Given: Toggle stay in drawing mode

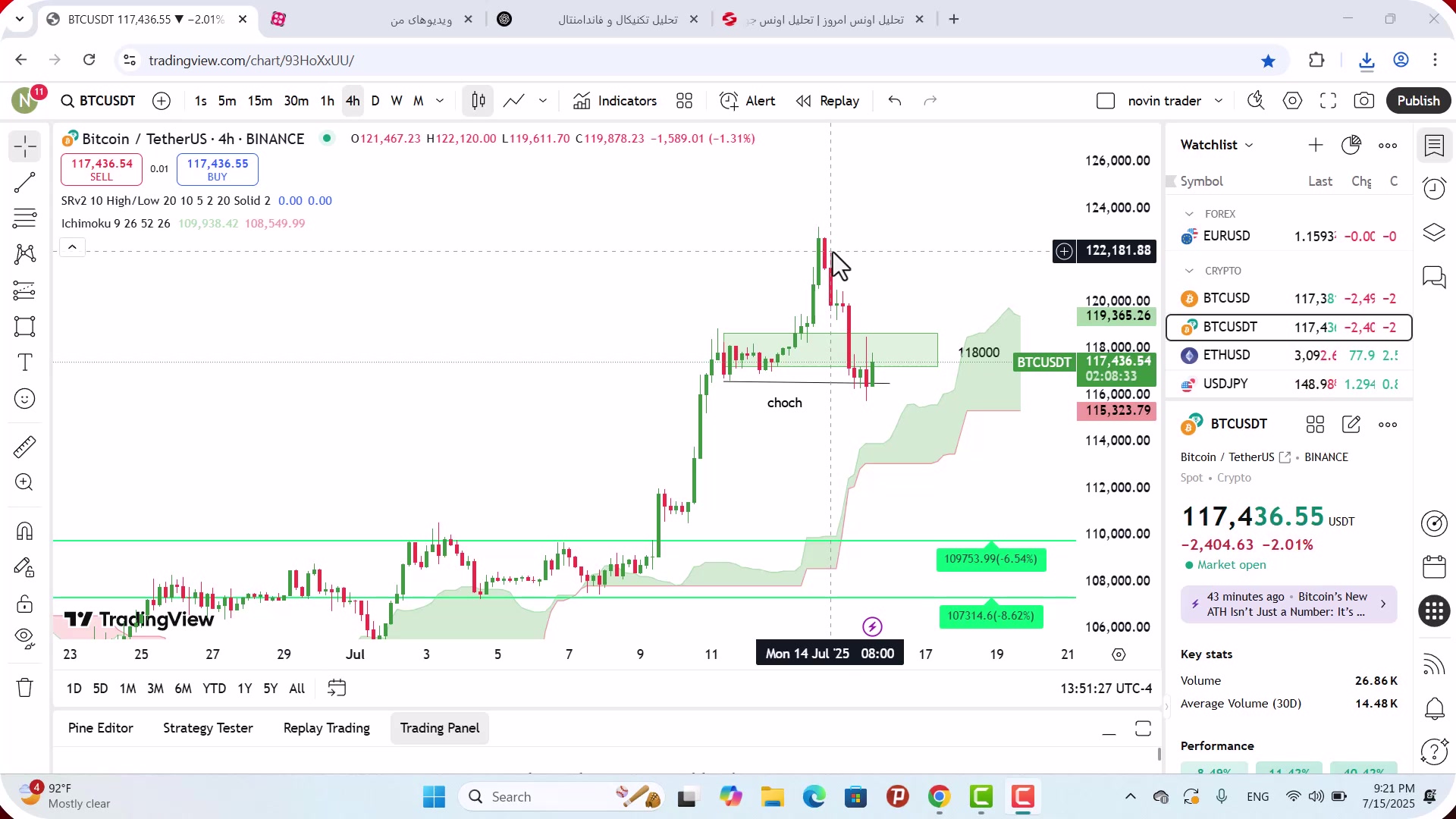Looking at the screenshot, I should point(25,567).
